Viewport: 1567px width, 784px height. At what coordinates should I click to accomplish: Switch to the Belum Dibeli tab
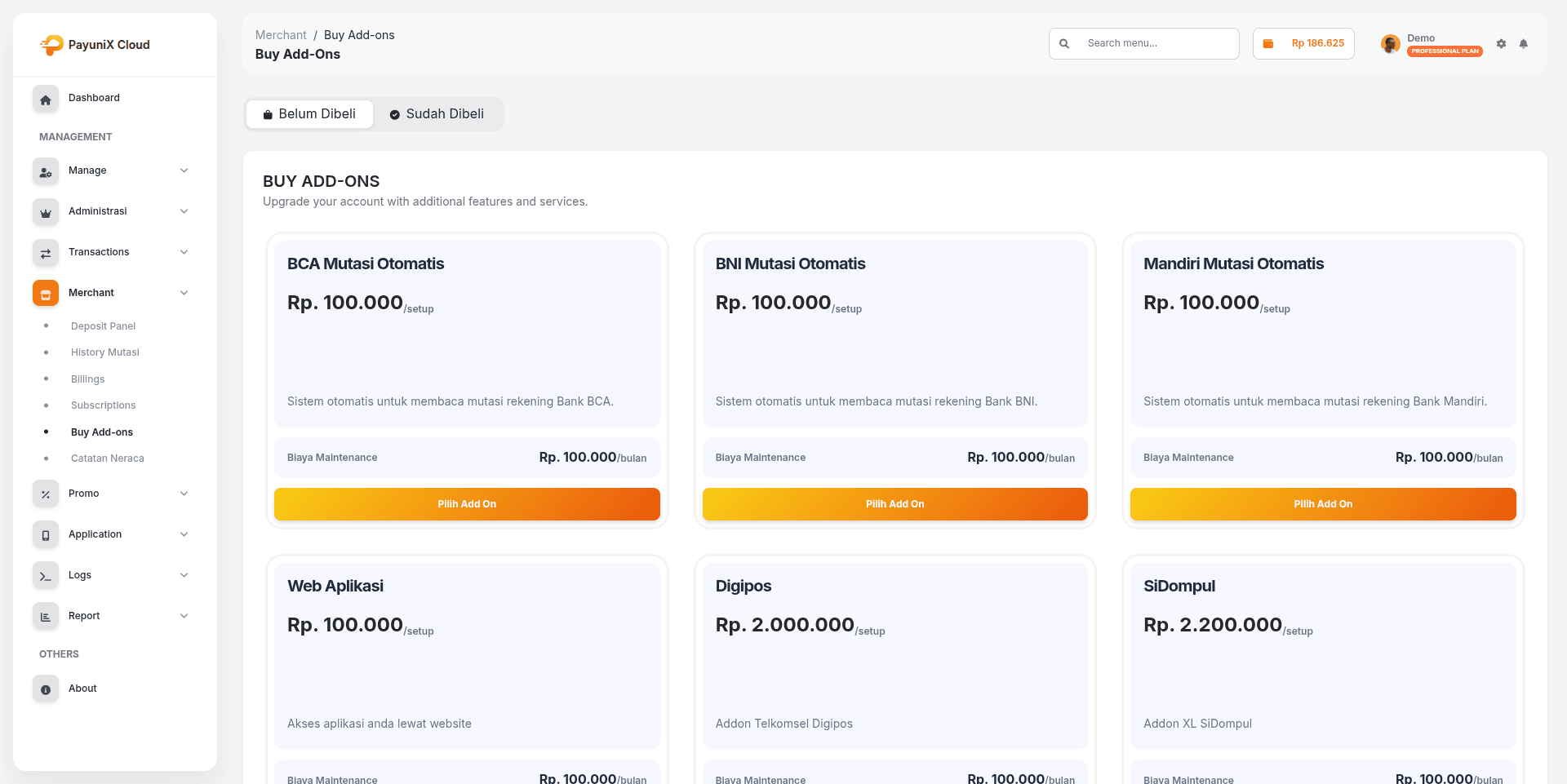pyautogui.click(x=309, y=114)
